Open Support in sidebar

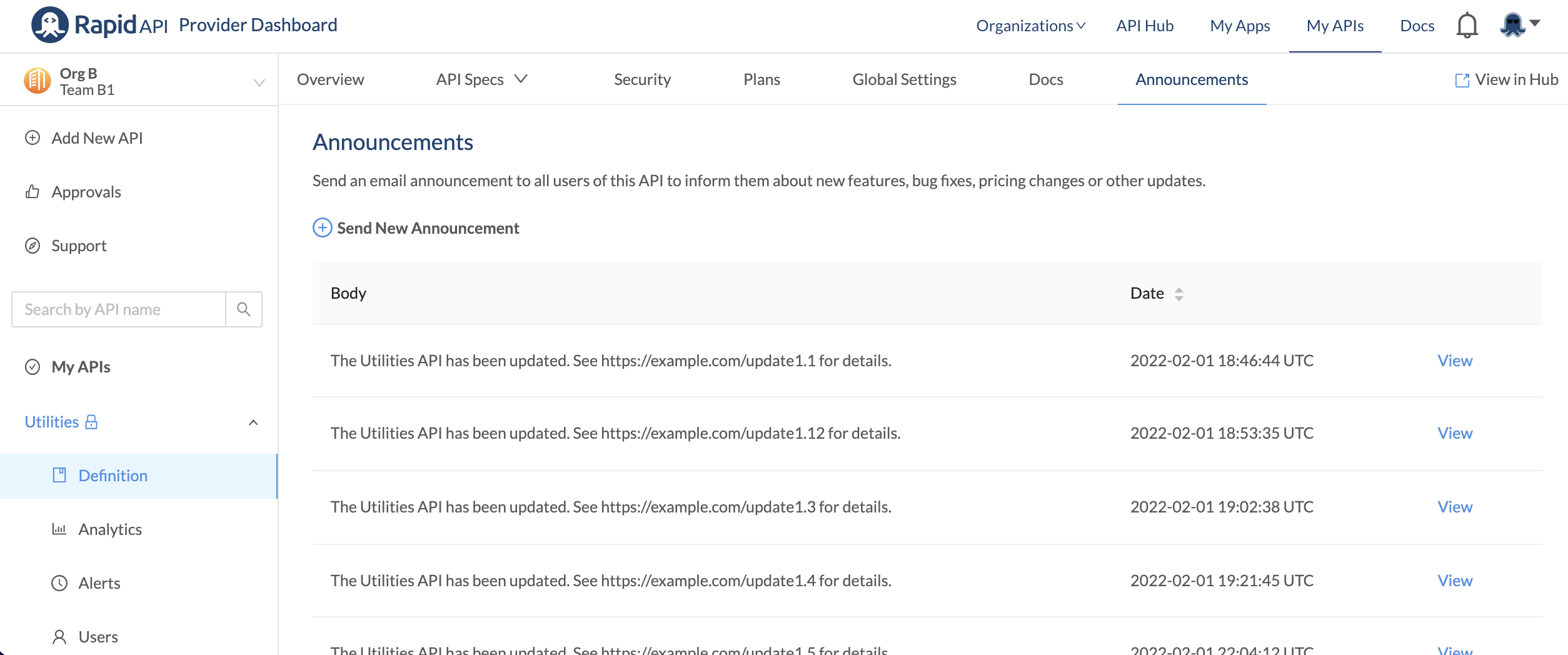click(79, 246)
